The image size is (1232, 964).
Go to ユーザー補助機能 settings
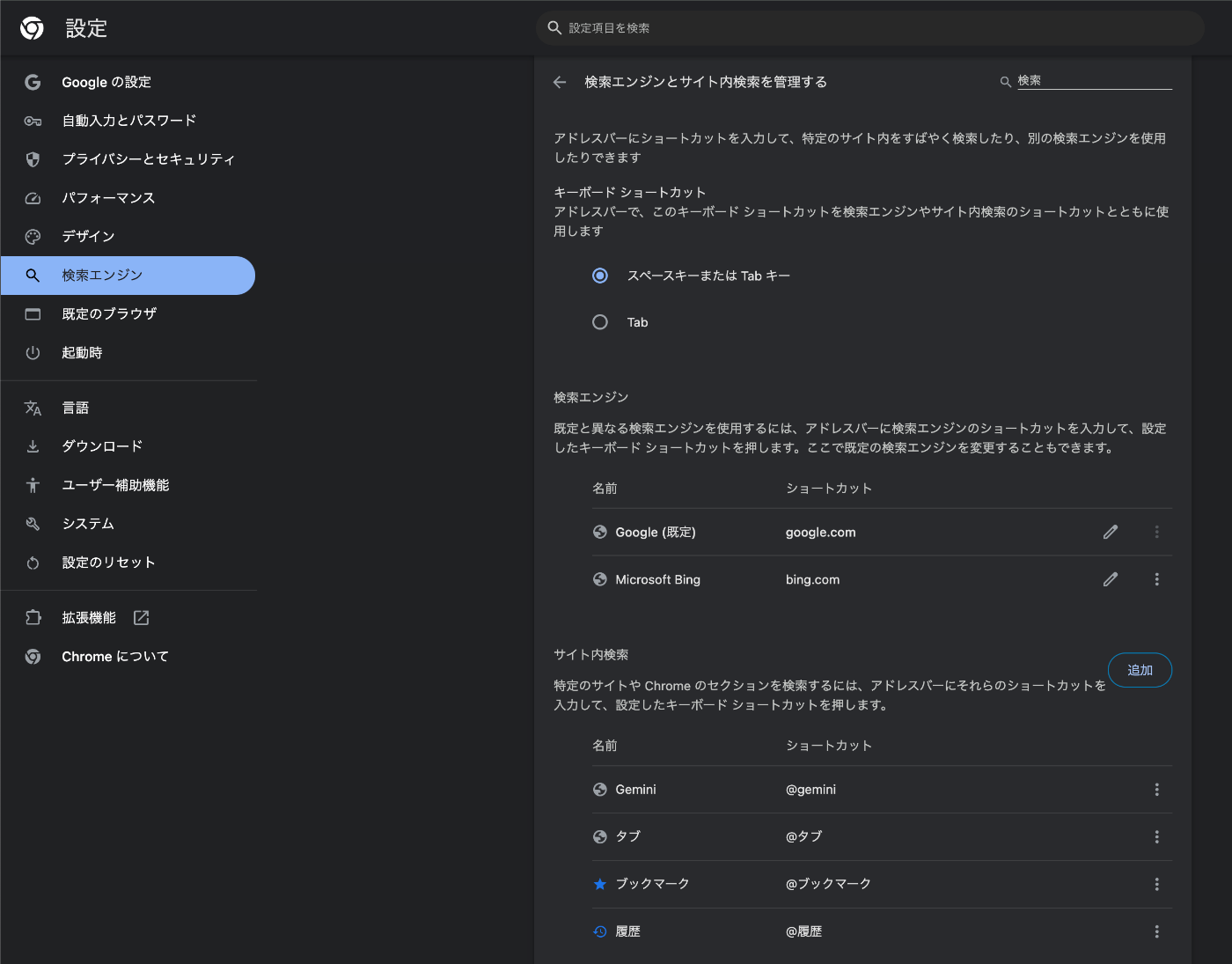[x=128, y=485]
